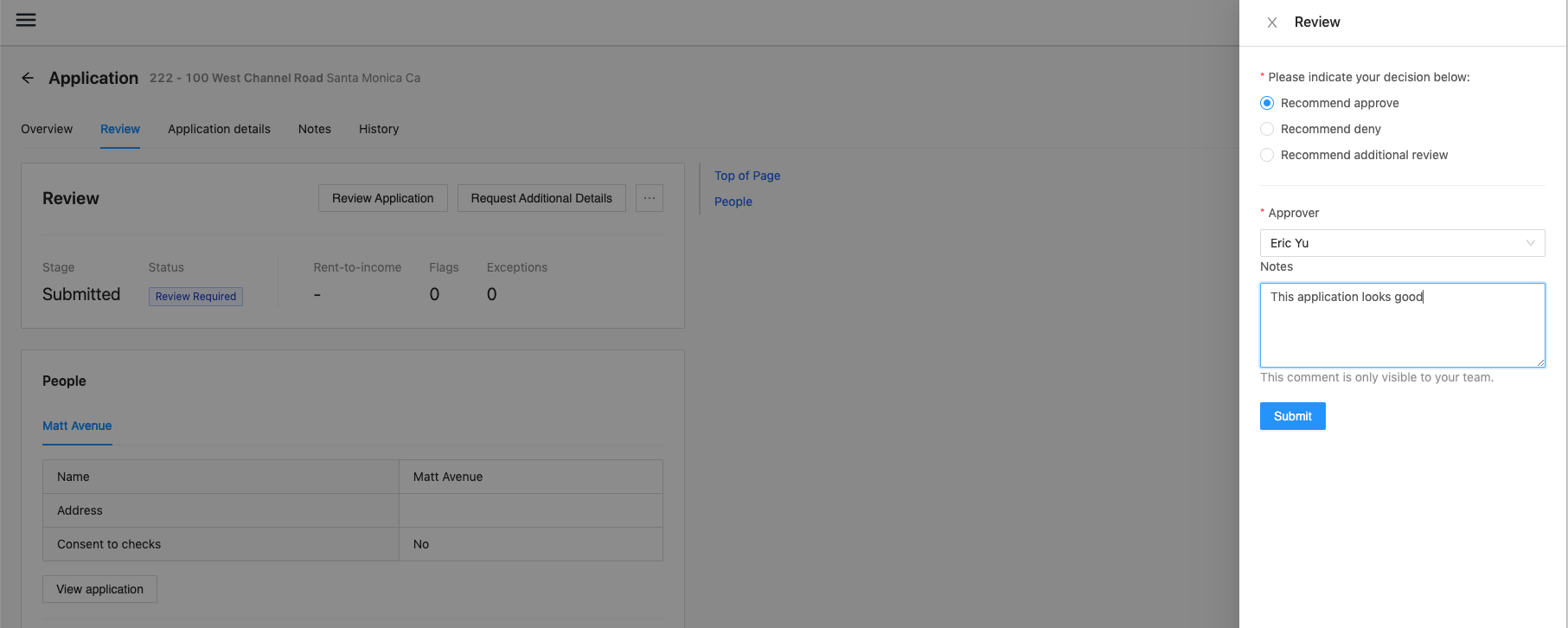Click the Exceptions label
The height and width of the screenshot is (628, 1568).
517,267
